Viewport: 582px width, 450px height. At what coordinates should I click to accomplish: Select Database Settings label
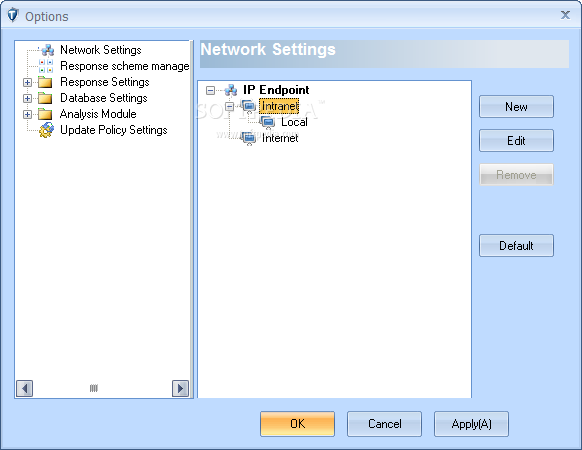pos(104,98)
